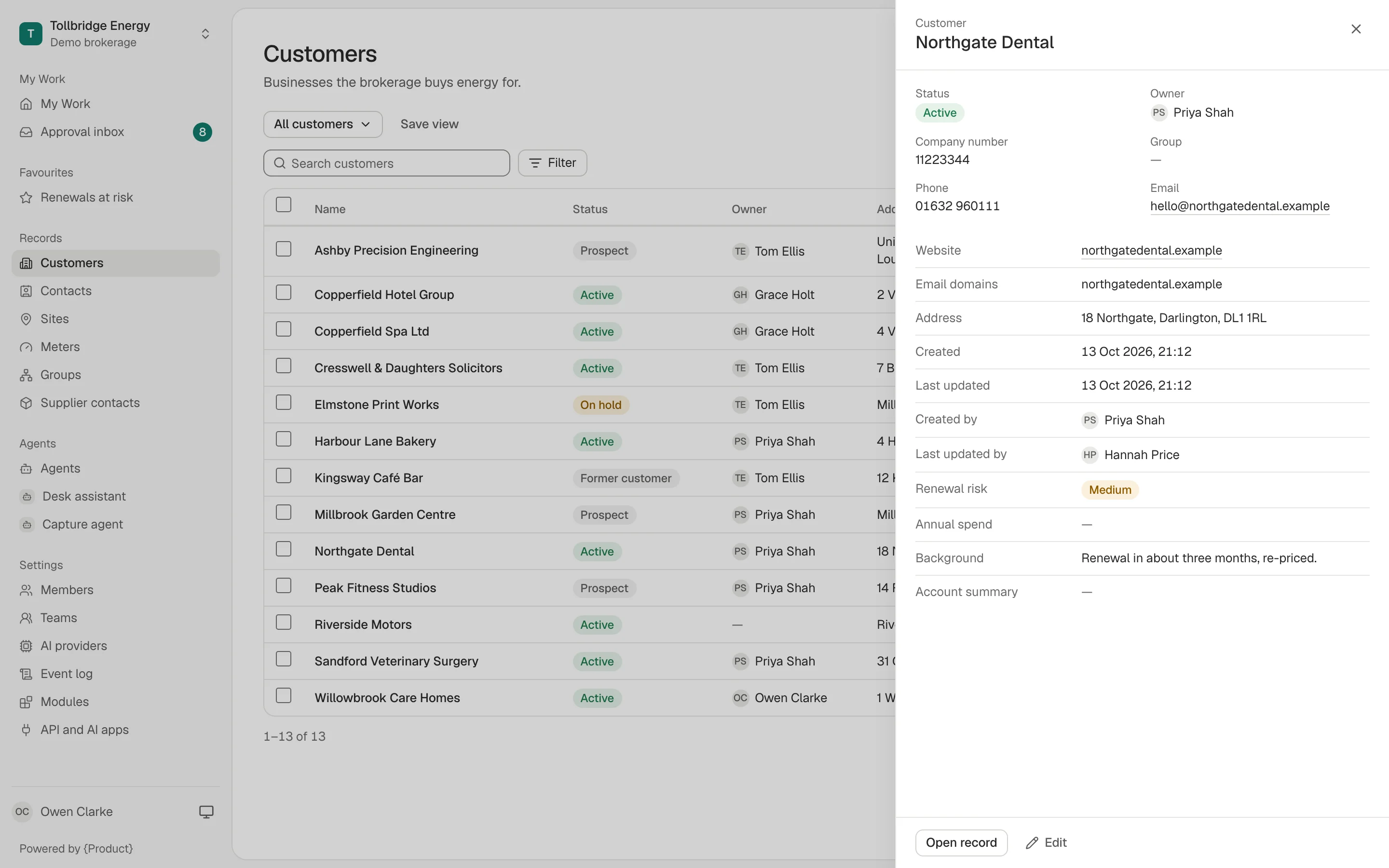Screen dimensions: 1389x868
Task: Open hello@northgatedental.example email link
Action: tap(1240, 206)
